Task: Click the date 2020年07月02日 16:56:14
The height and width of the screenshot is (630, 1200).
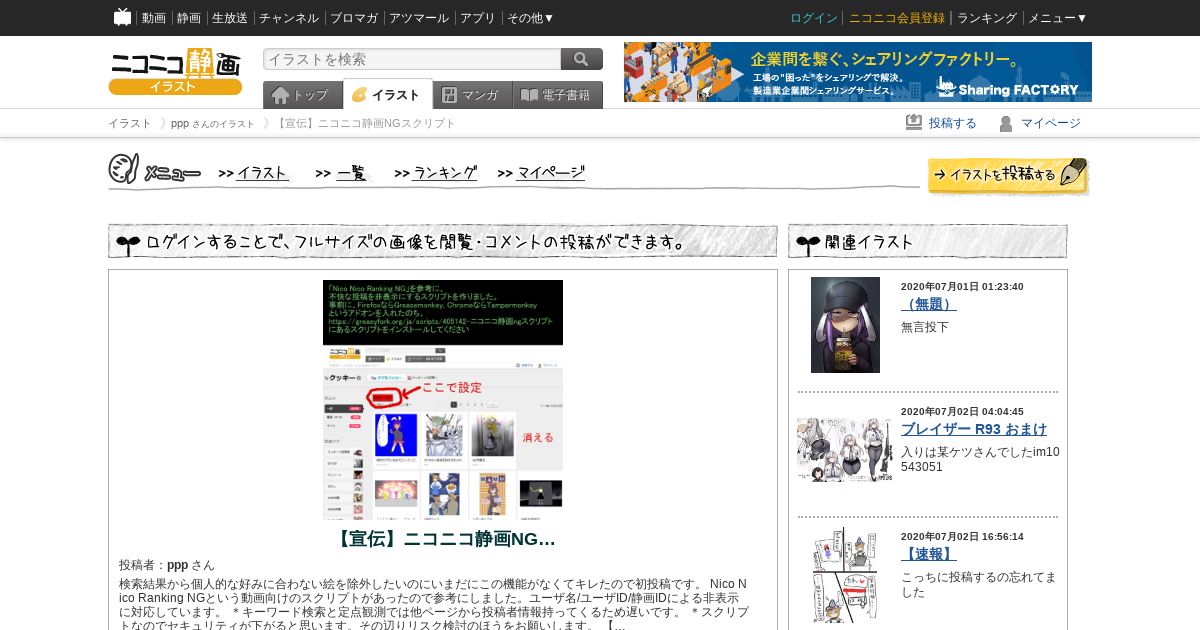Action: click(x=962, y=537)
